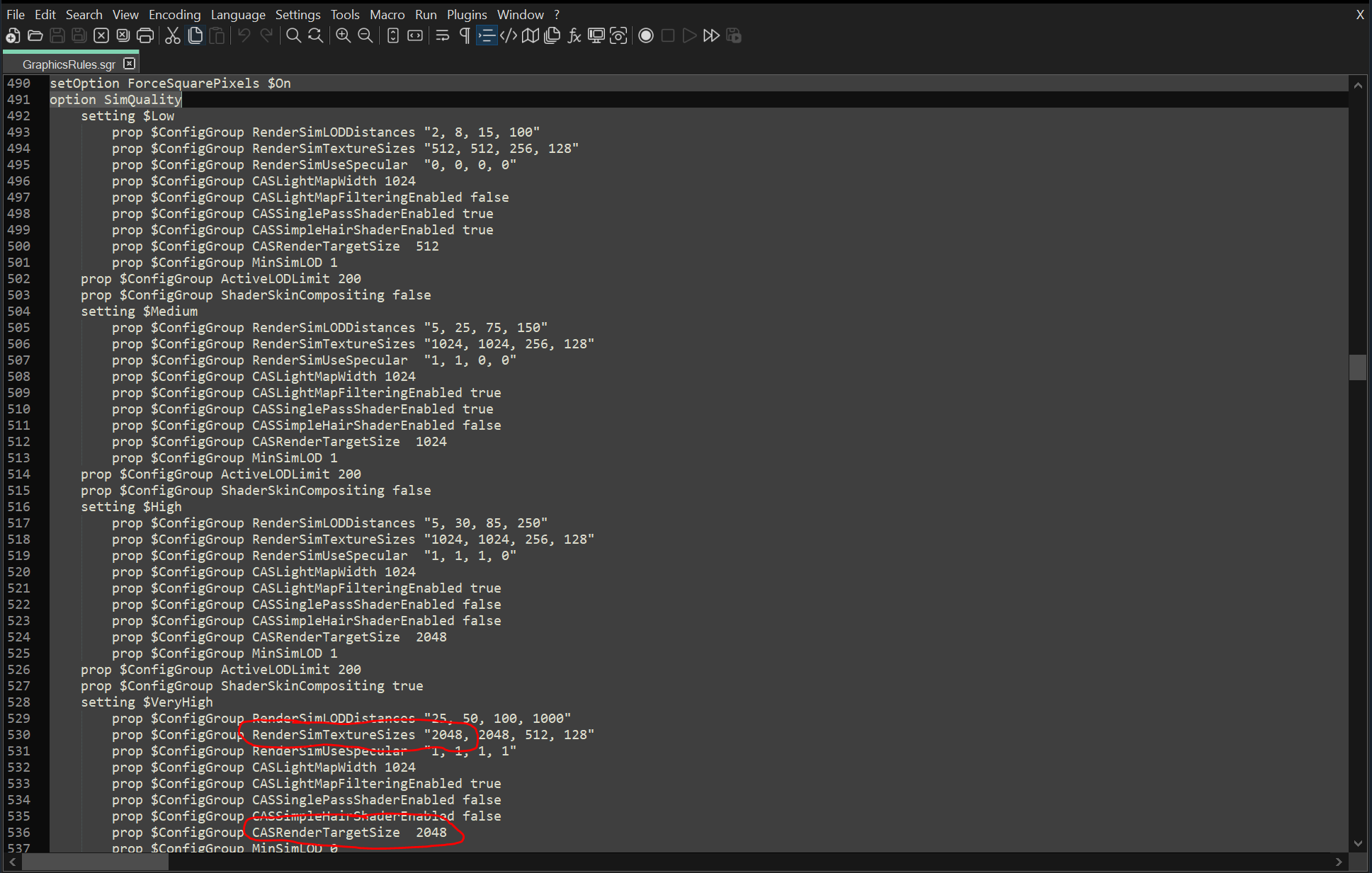Click the Zoom in icon
The image size is (1372, 873).
[343, 35]
